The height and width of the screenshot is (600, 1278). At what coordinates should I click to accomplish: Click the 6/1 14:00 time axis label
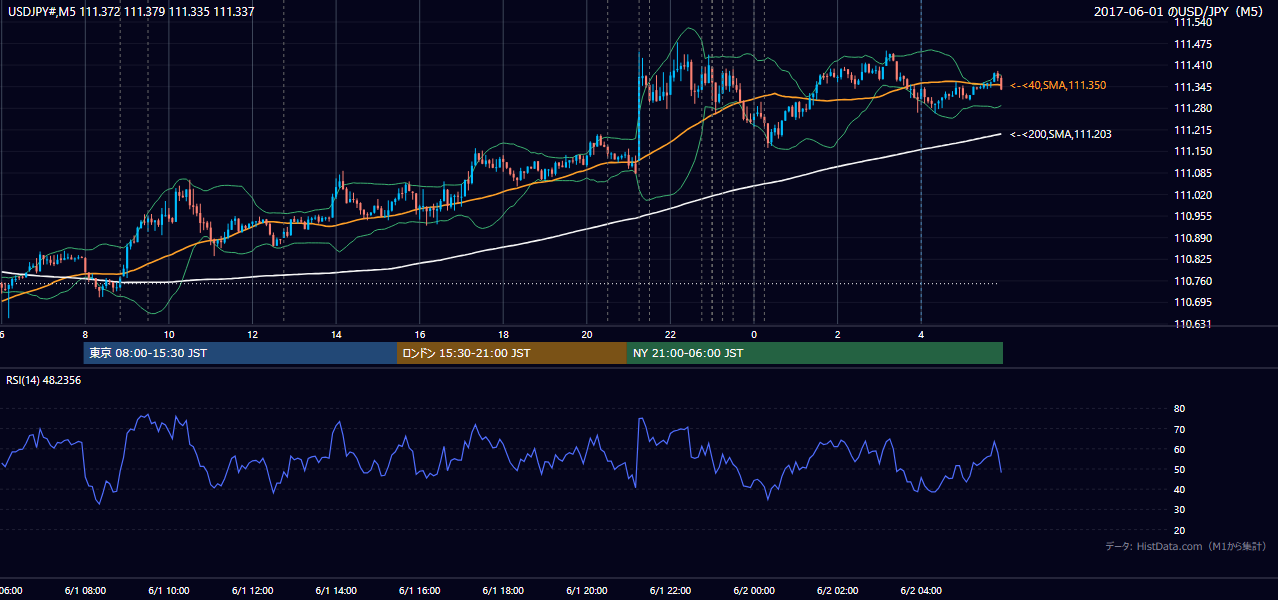(336, 590)
